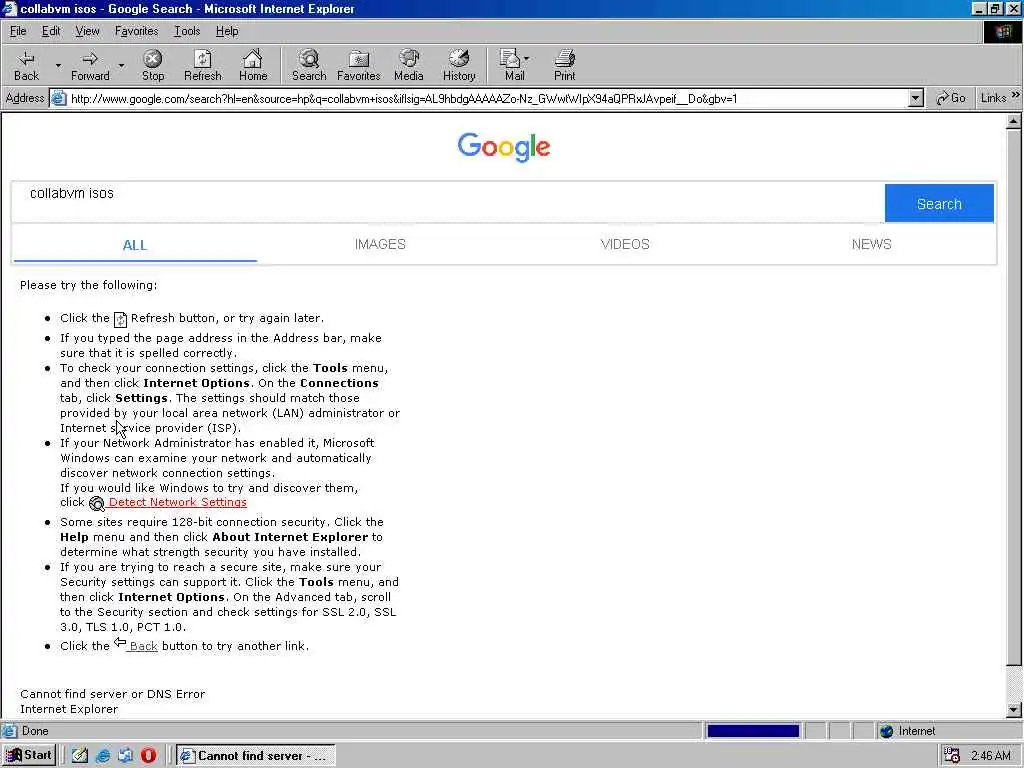Click the Cannot find server taskbar button
The image size is (1024, 768).
(256, 756)
